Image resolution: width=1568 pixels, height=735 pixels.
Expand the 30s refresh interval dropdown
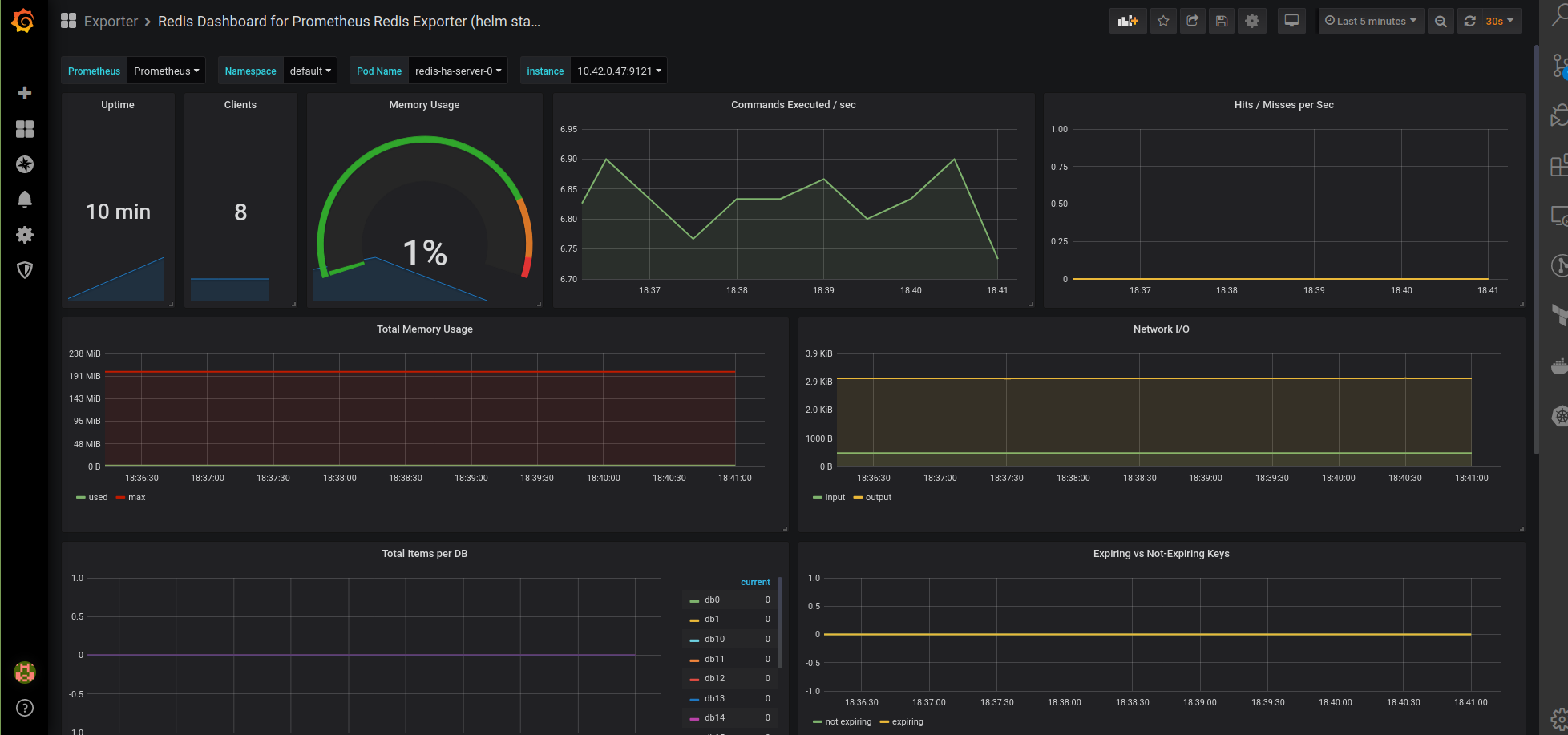(1499, 22)
